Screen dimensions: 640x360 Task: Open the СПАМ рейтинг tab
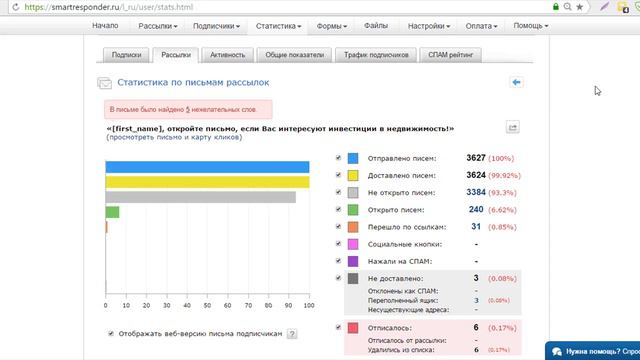[451, 55]
